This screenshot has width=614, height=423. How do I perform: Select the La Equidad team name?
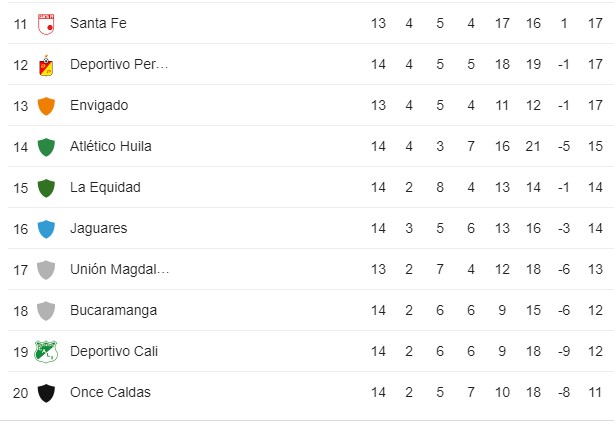click(x=105, y=187)
